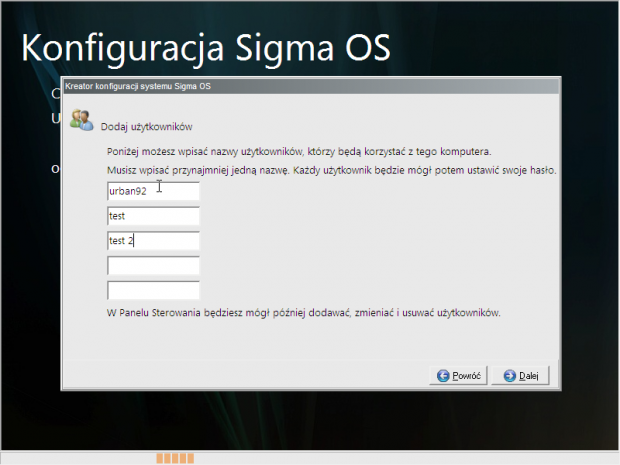The height and width of the screenshot is (465, 620).
Task: Click the last empty username field
Action: [153, 290]
